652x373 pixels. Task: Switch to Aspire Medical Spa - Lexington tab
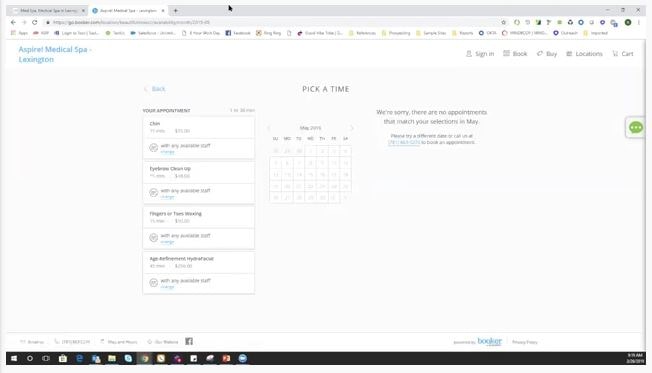(128, 10)
